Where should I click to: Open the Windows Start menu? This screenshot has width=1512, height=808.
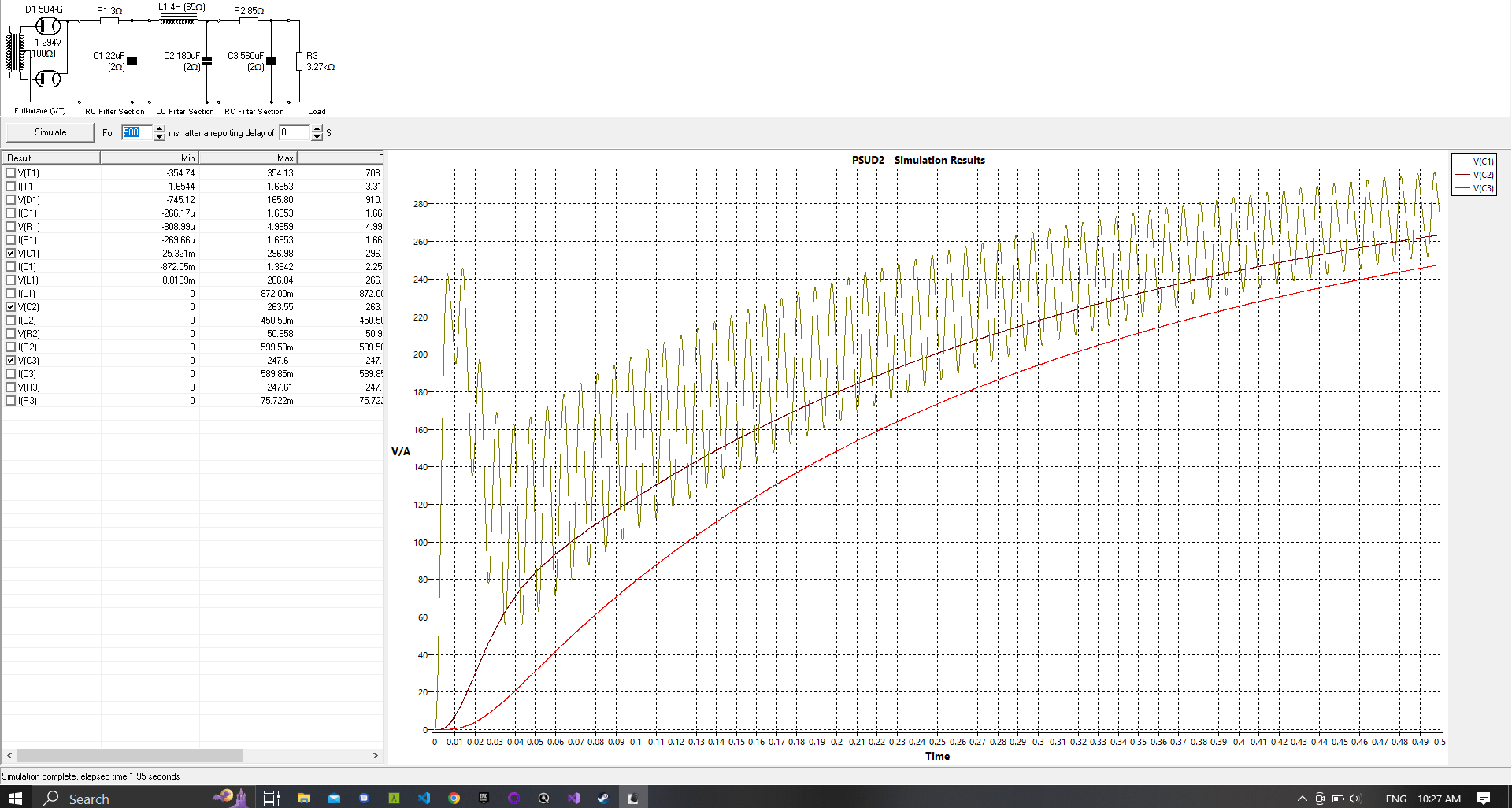pos(16,798)
